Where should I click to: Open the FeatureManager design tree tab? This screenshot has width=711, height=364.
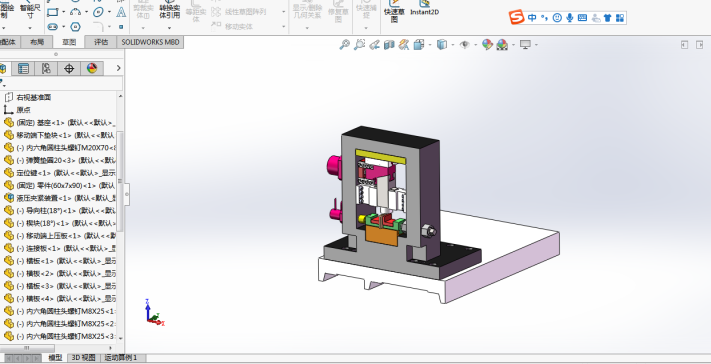point(4,68)
